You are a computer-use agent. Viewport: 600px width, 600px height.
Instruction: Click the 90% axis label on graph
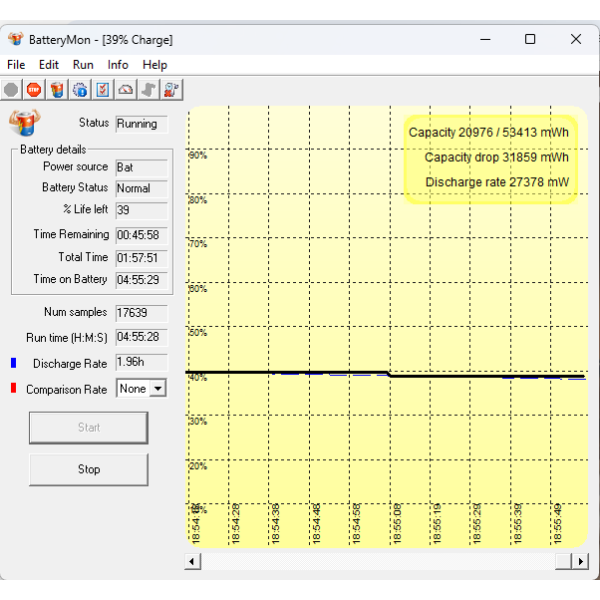tap(198, 155)
